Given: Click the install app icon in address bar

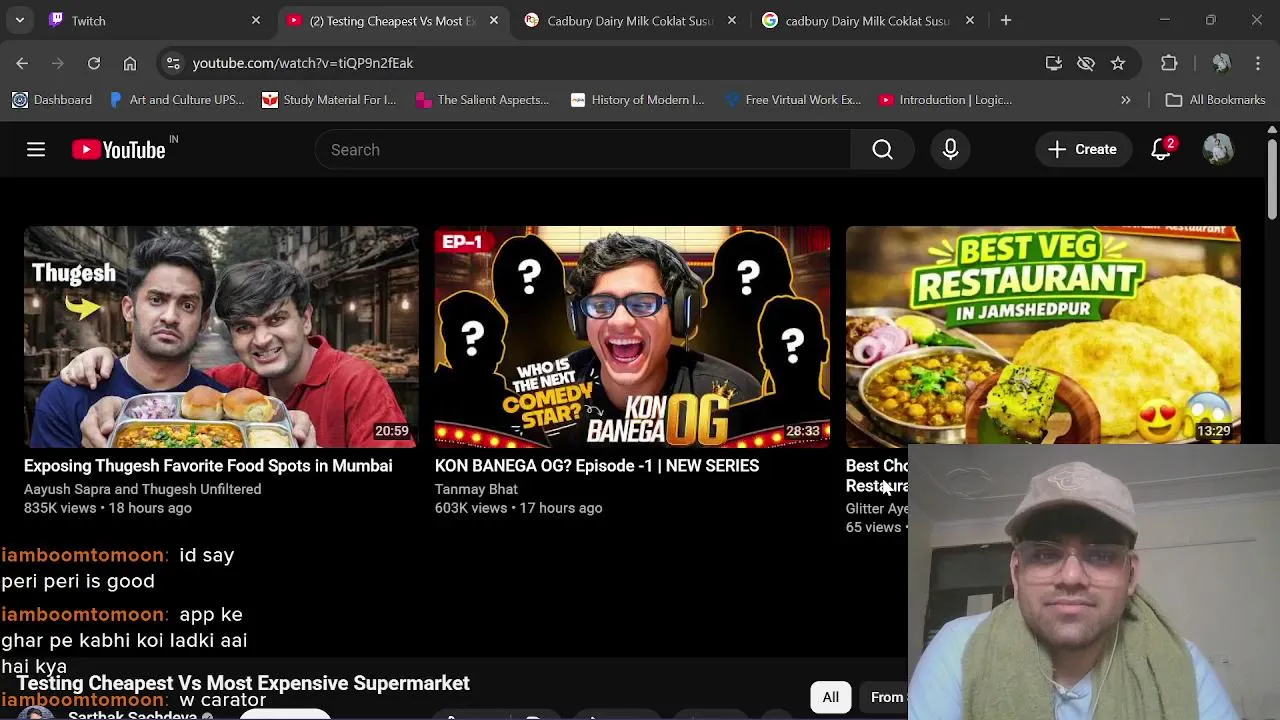Looking at the screenshot, I should (1054, 63).
